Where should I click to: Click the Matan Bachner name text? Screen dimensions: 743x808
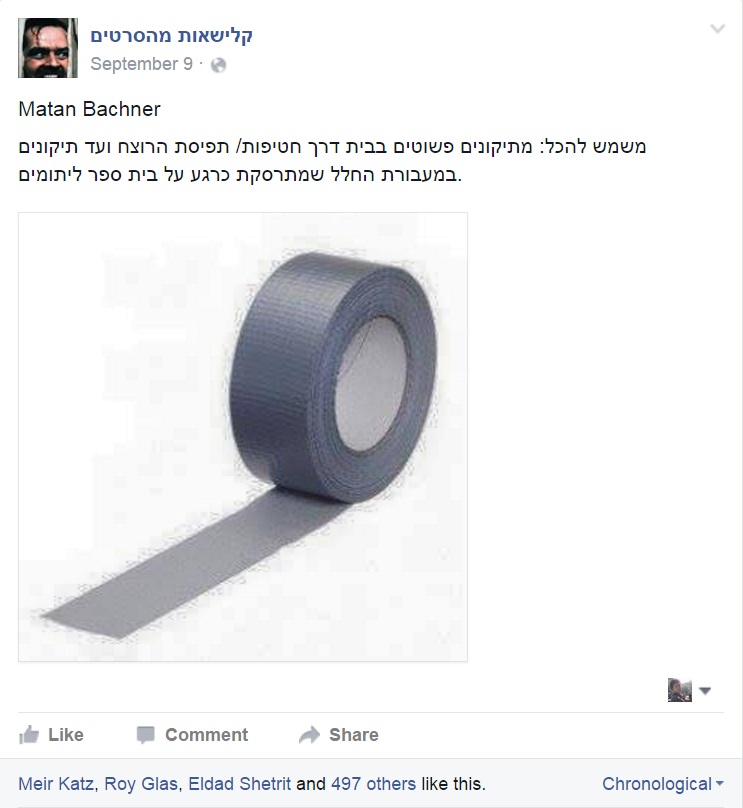[x=89, y=109]
